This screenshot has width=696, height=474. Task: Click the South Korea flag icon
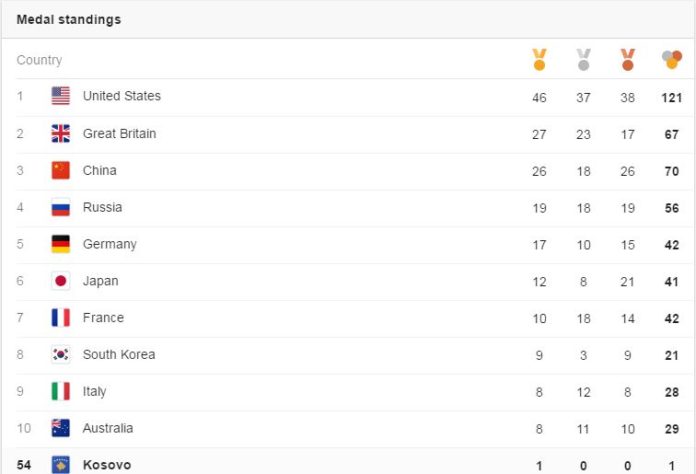(60, 355)
